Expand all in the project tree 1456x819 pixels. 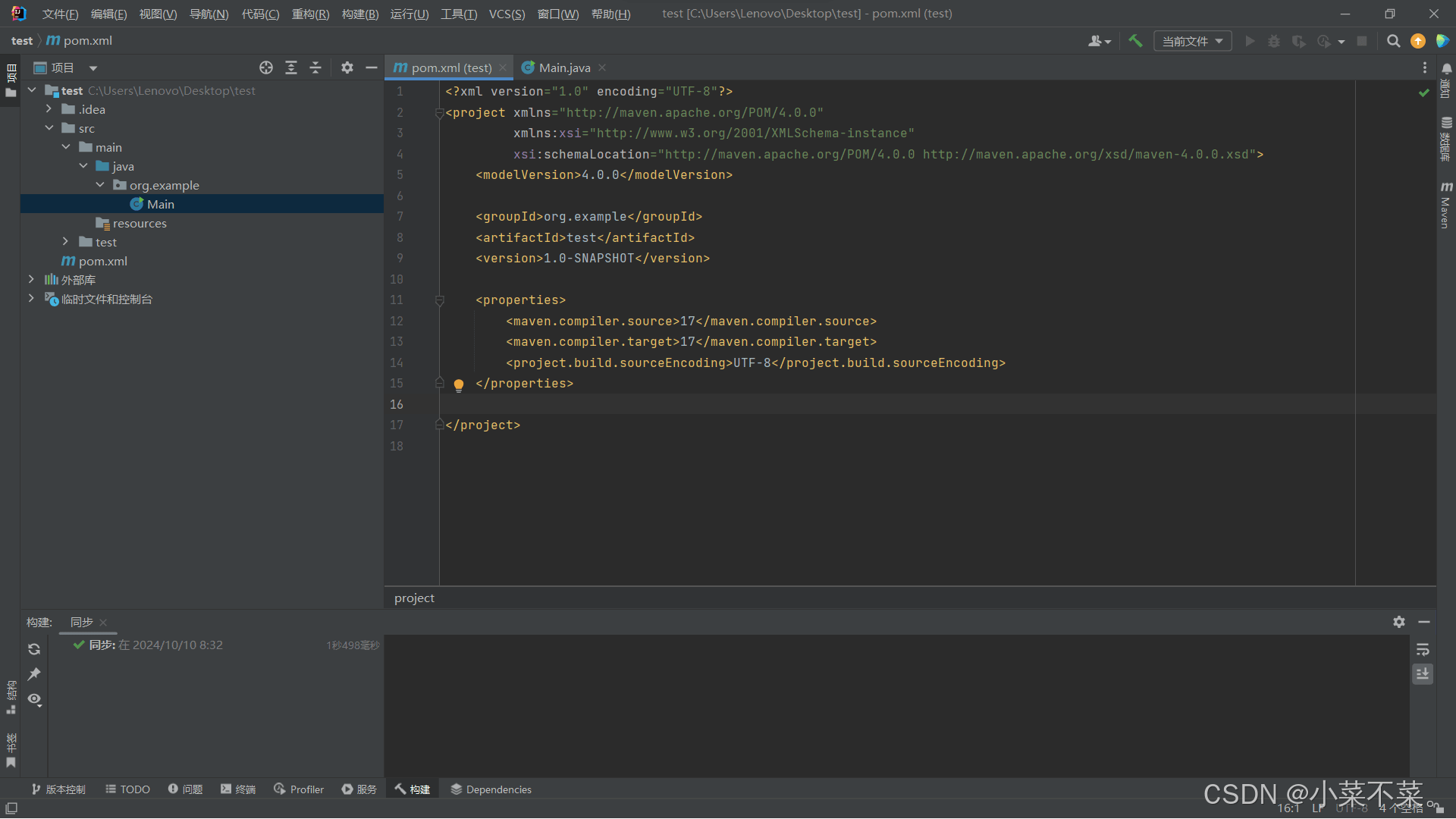[x=291, y=67]
